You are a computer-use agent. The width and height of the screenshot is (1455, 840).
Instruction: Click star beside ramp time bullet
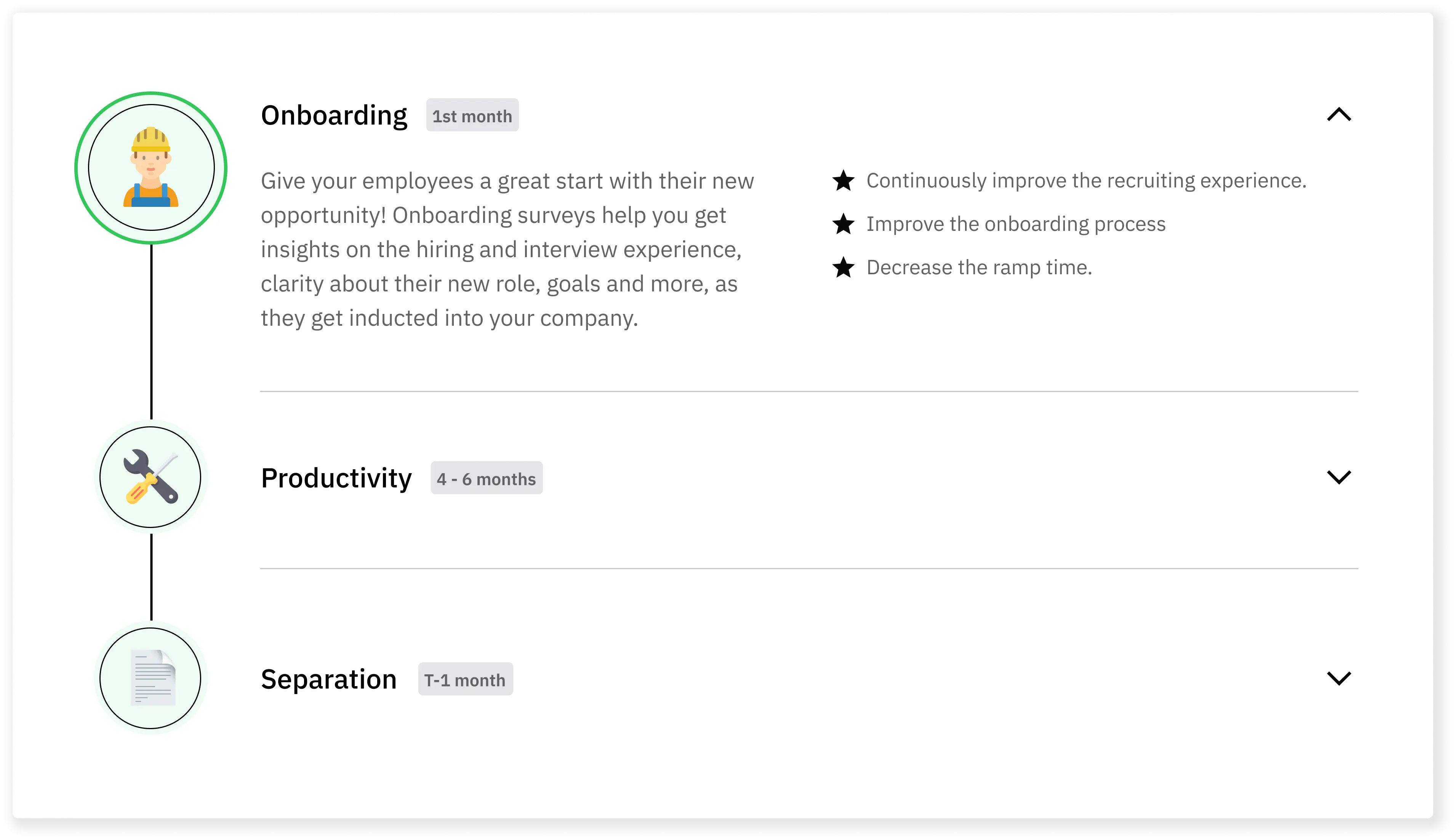[x=843, y=267]
